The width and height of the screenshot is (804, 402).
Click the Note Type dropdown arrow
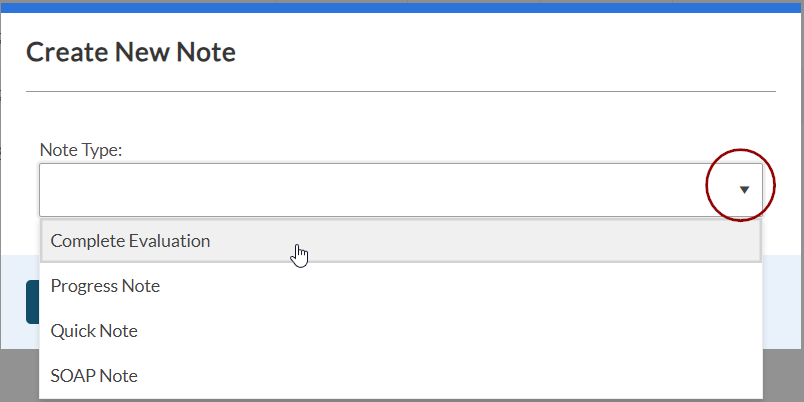click(x=744, y=189)
